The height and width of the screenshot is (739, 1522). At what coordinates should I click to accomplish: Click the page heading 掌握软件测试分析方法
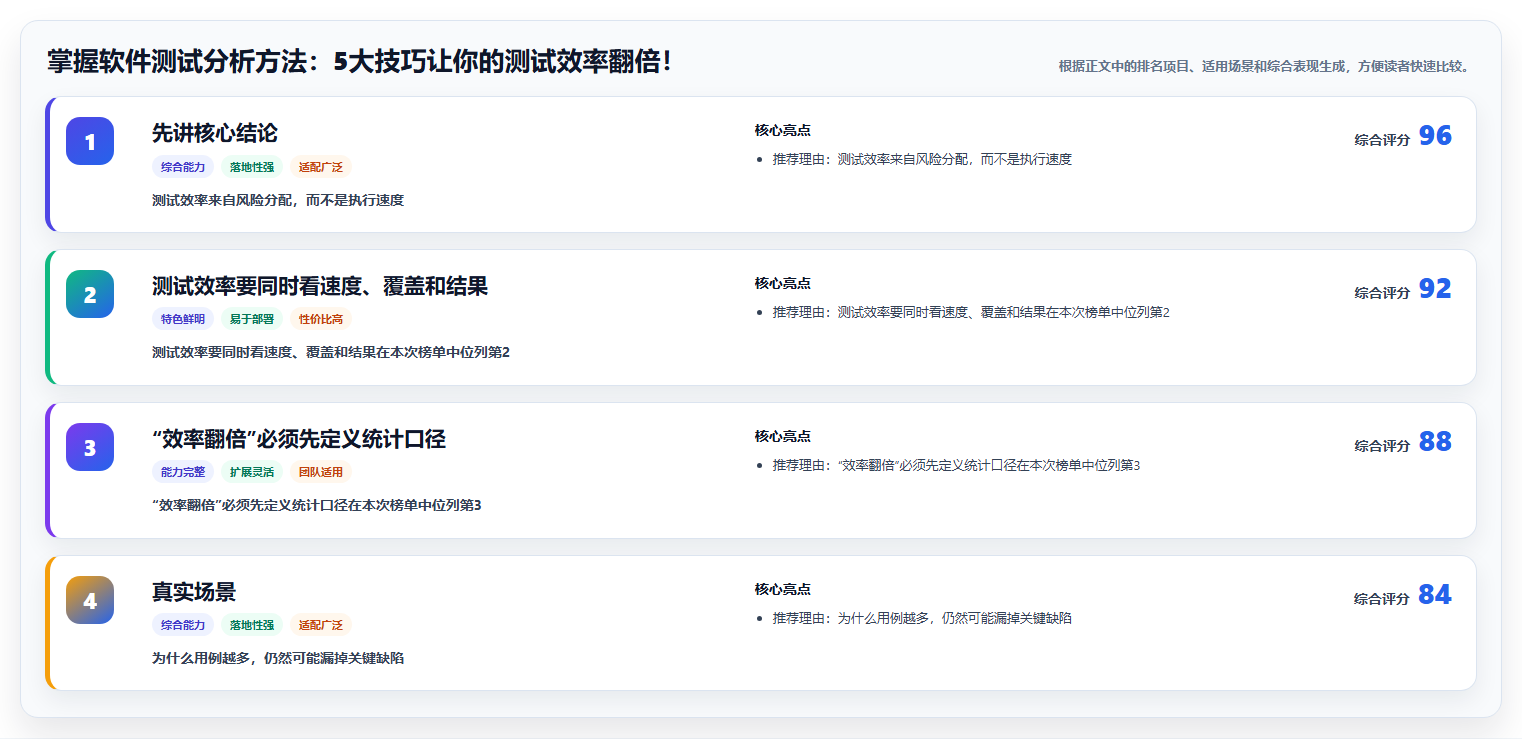click(x=360, y=62)
